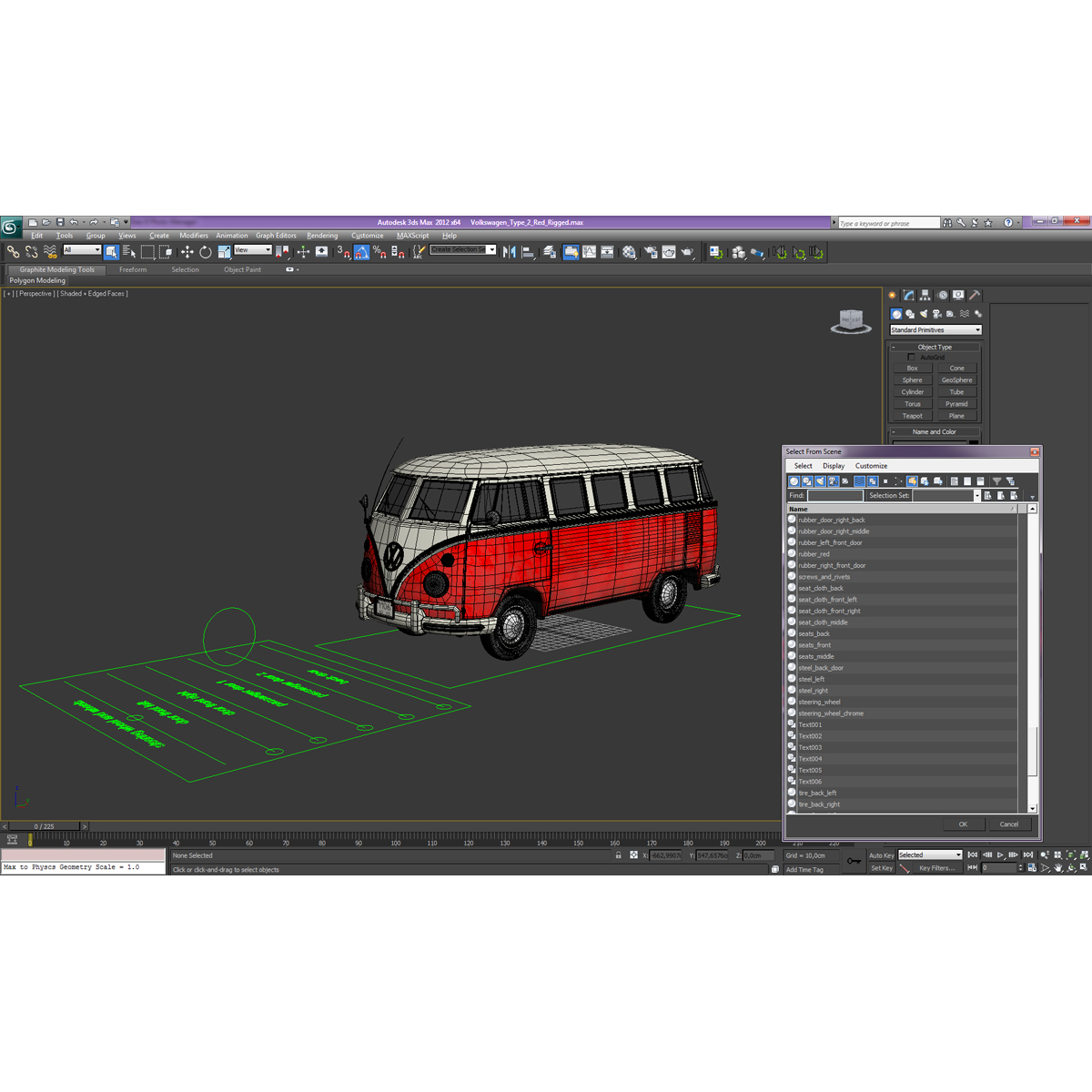Click the Mirror tool icon

point(510,252)
